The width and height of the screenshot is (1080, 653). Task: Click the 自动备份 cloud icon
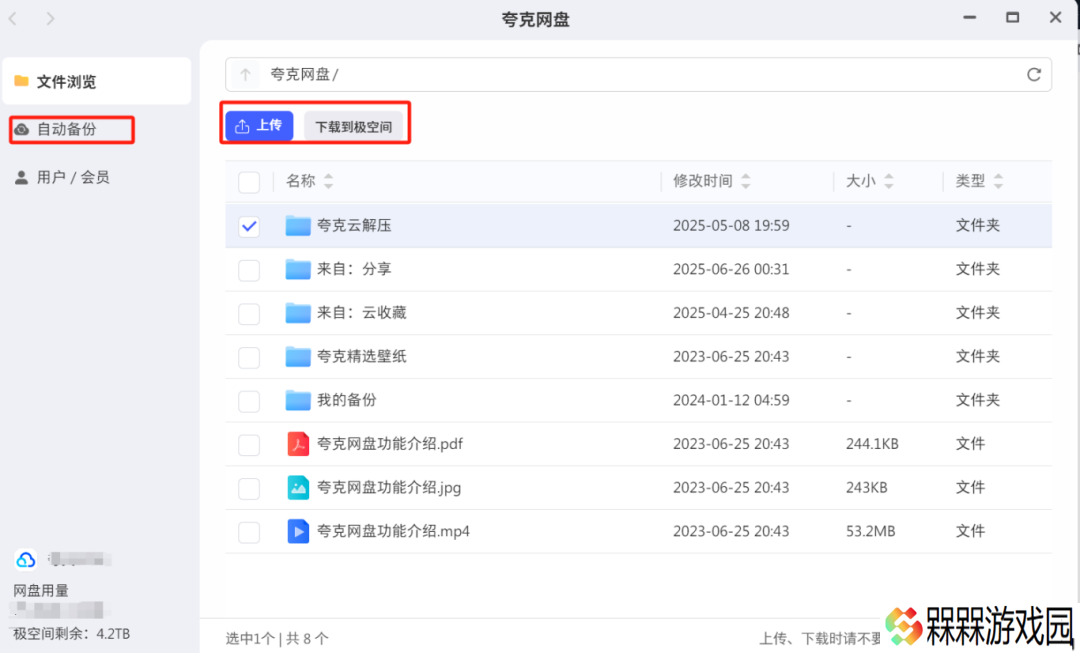[x=22, y=129]
